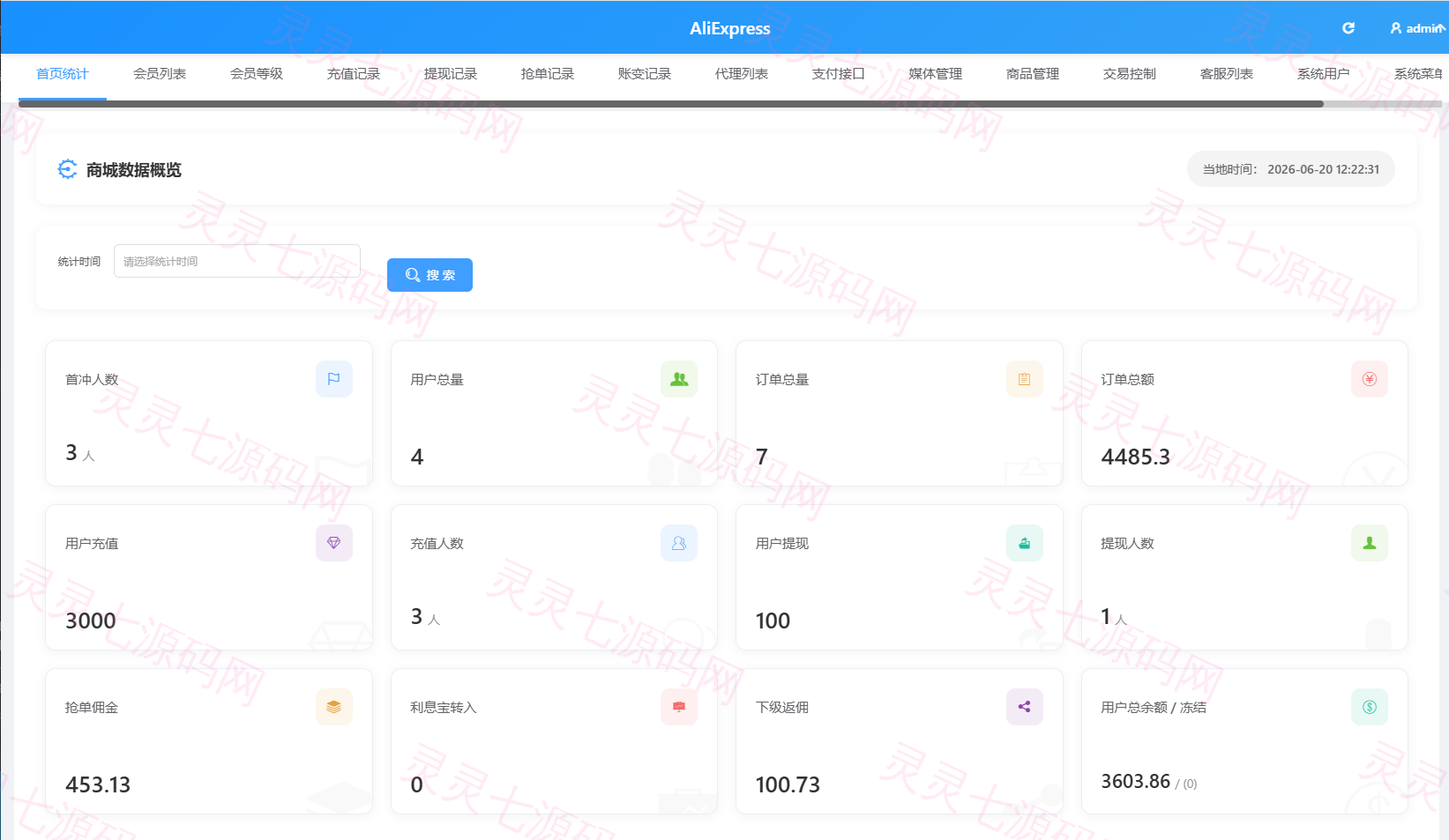Click the diamond icon on 用户充值 card
Screen dimensions: 1449x840
pyautogui.click(x=334, y=543)
